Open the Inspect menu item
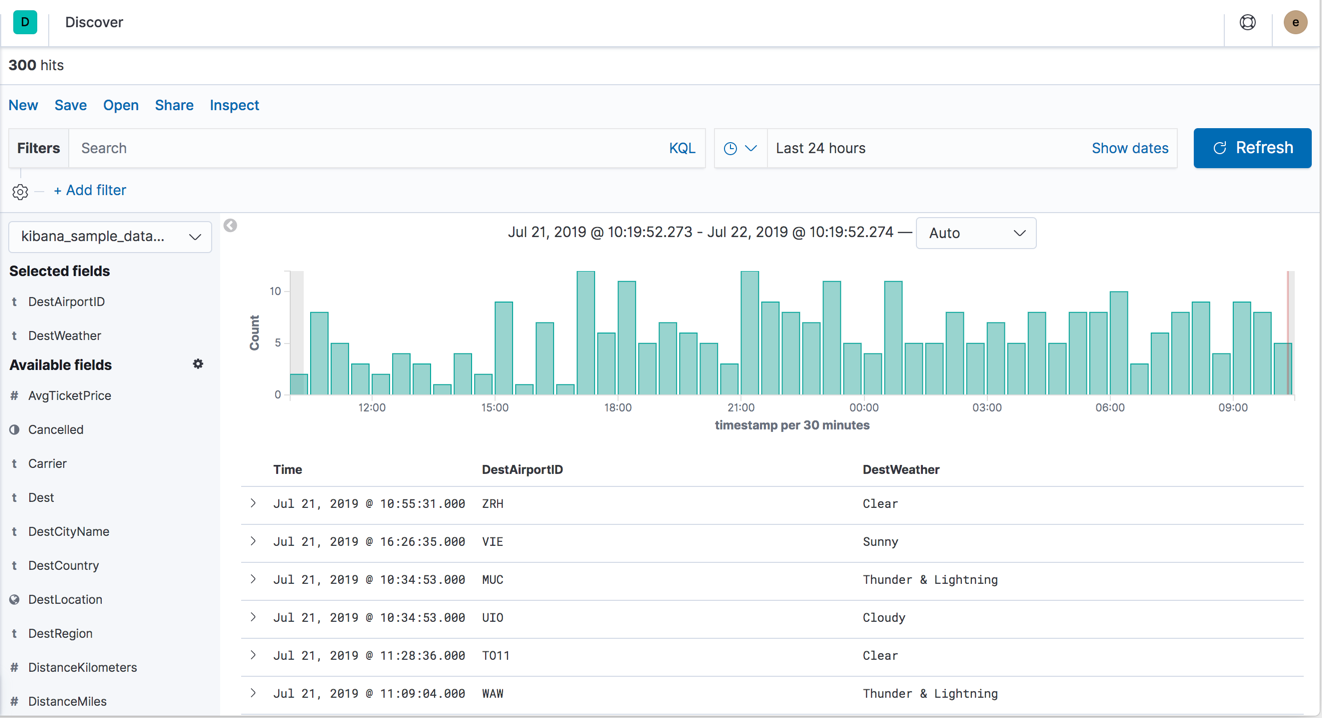The width and height of the screenshot is (1322, 718). pos(234,105)
